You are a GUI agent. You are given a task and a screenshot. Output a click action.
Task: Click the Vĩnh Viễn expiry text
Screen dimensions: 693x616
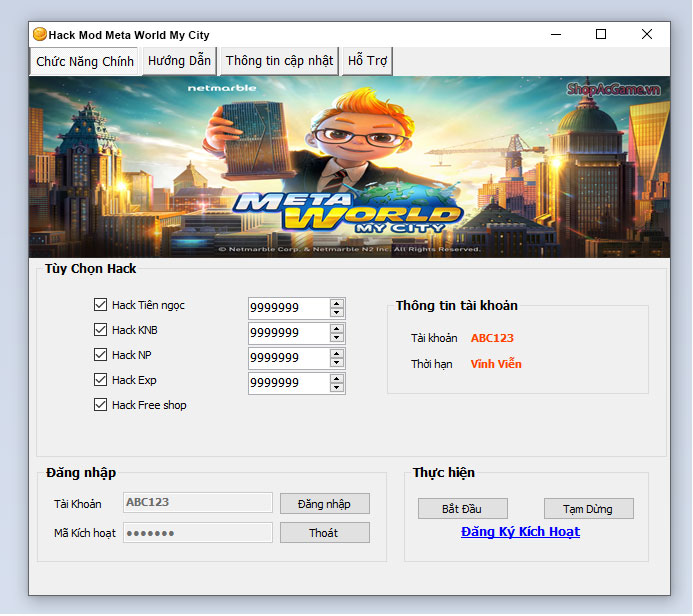pos(496,364)
